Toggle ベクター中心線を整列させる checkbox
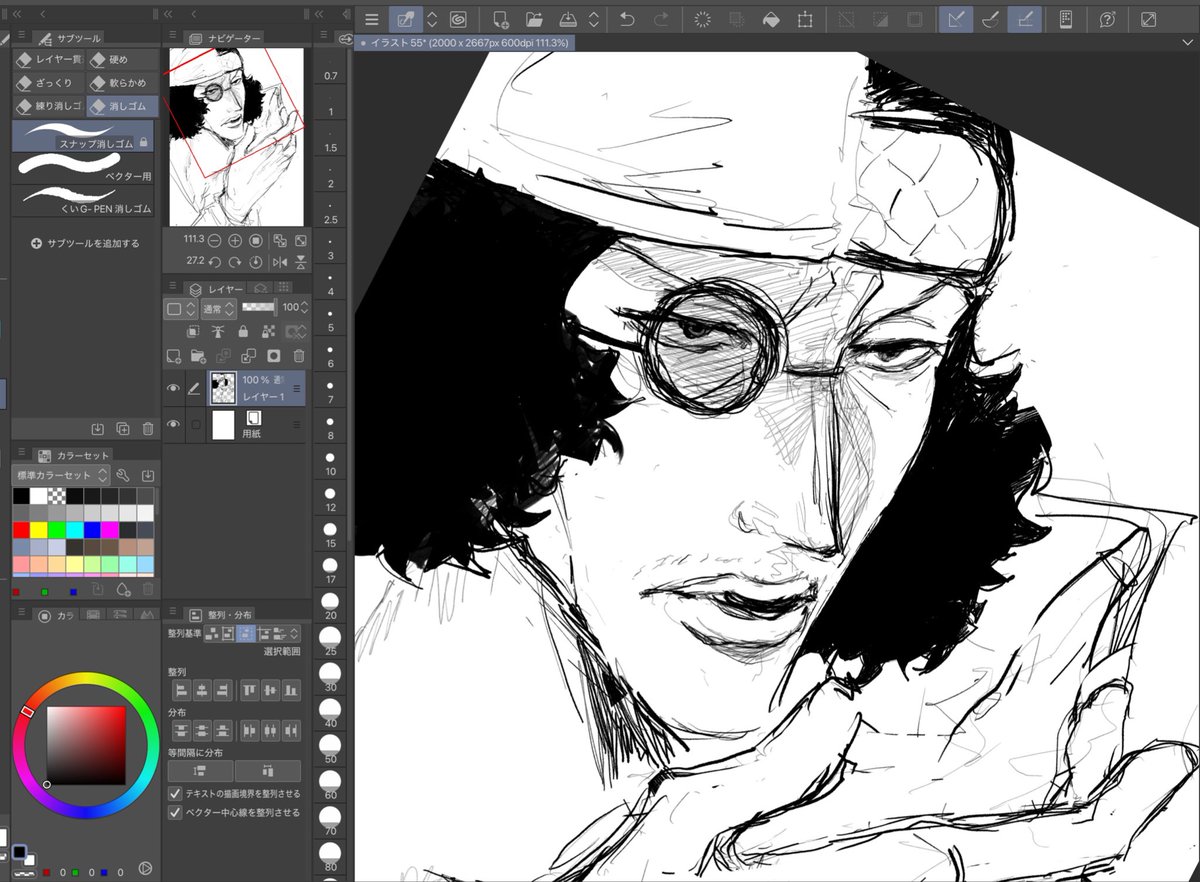The width and height of the screenshot is (1200, 882). pos(175,812)
